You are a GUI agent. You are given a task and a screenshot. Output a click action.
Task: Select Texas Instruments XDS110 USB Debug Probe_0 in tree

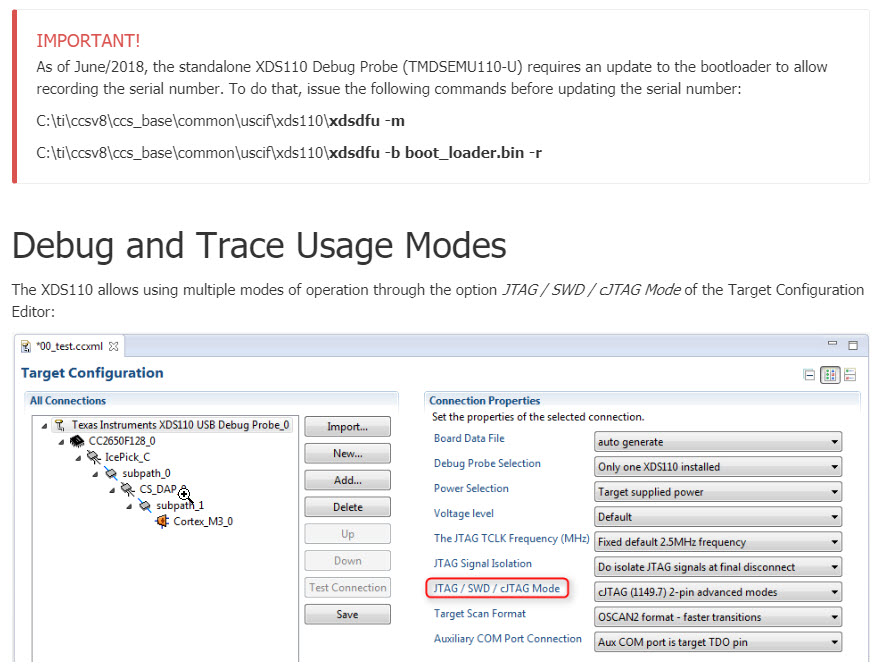point(180,425)
